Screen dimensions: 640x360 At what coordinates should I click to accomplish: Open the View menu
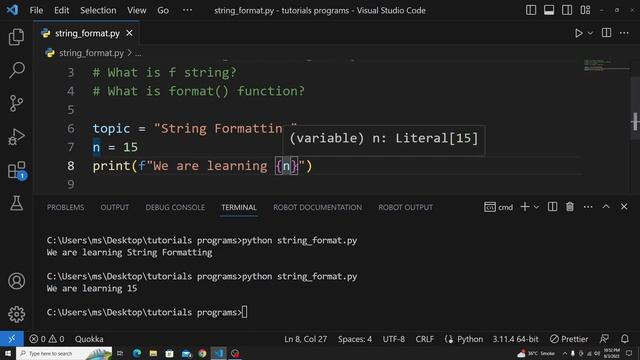click(x=136, y=10)
